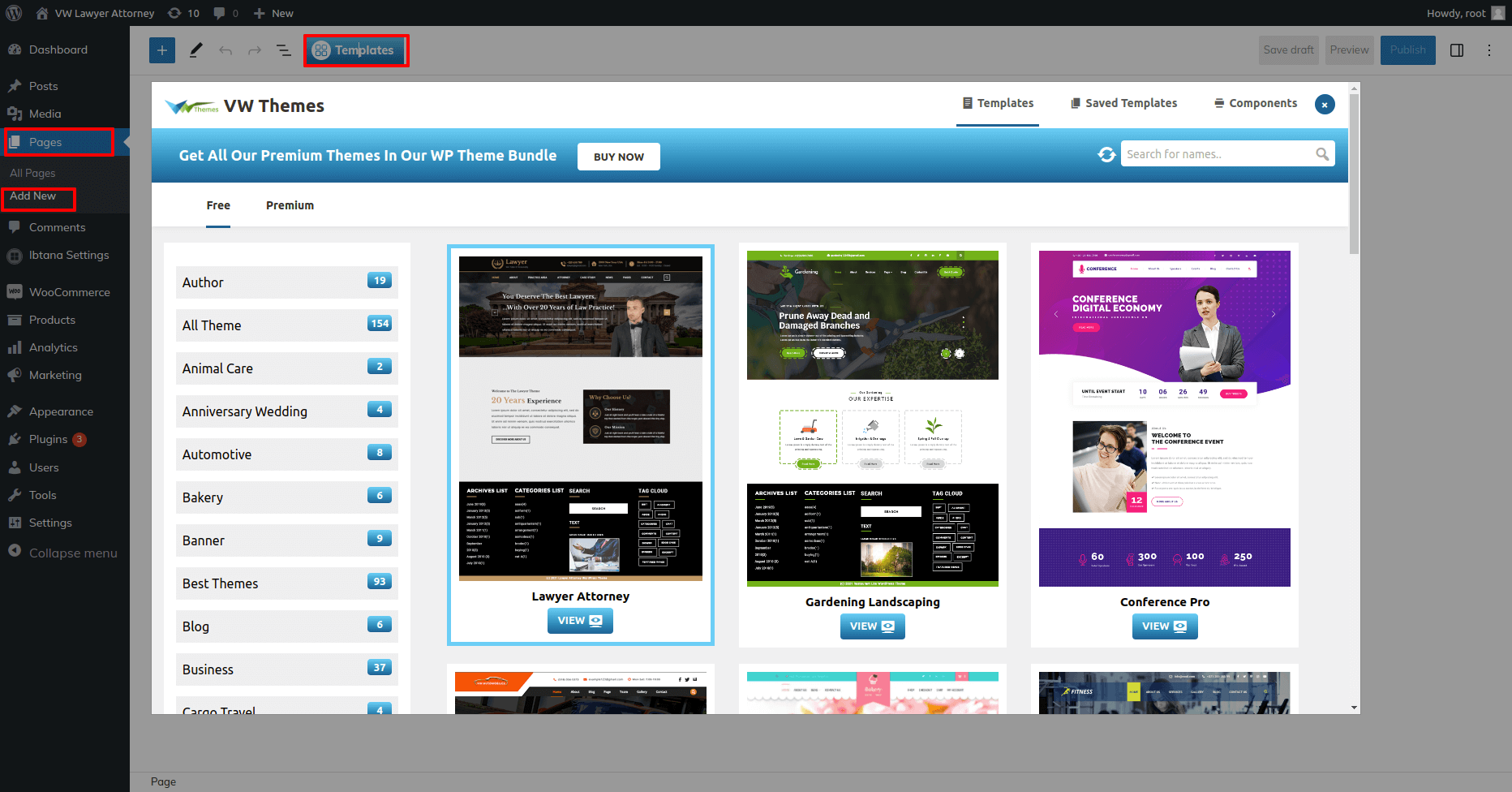Image resolution: width=1512 pixels, height=792 pixels.
Task: Filter by Anniversary Wedding category
Action: [287, 411]
